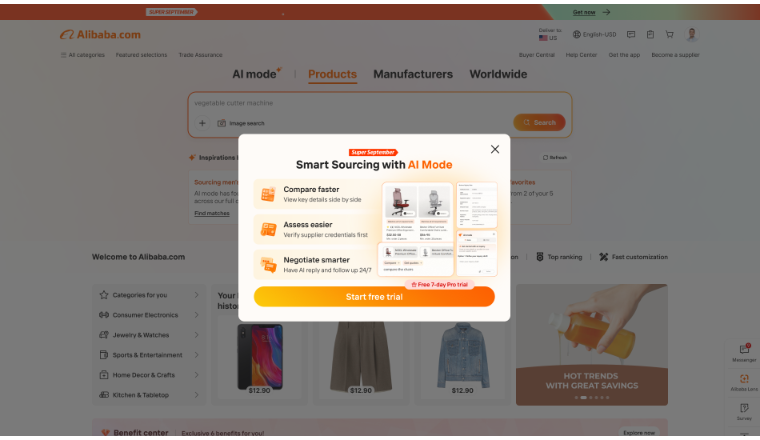
Task: Click the Compare faster orange icon
Action: click(268, 194)
